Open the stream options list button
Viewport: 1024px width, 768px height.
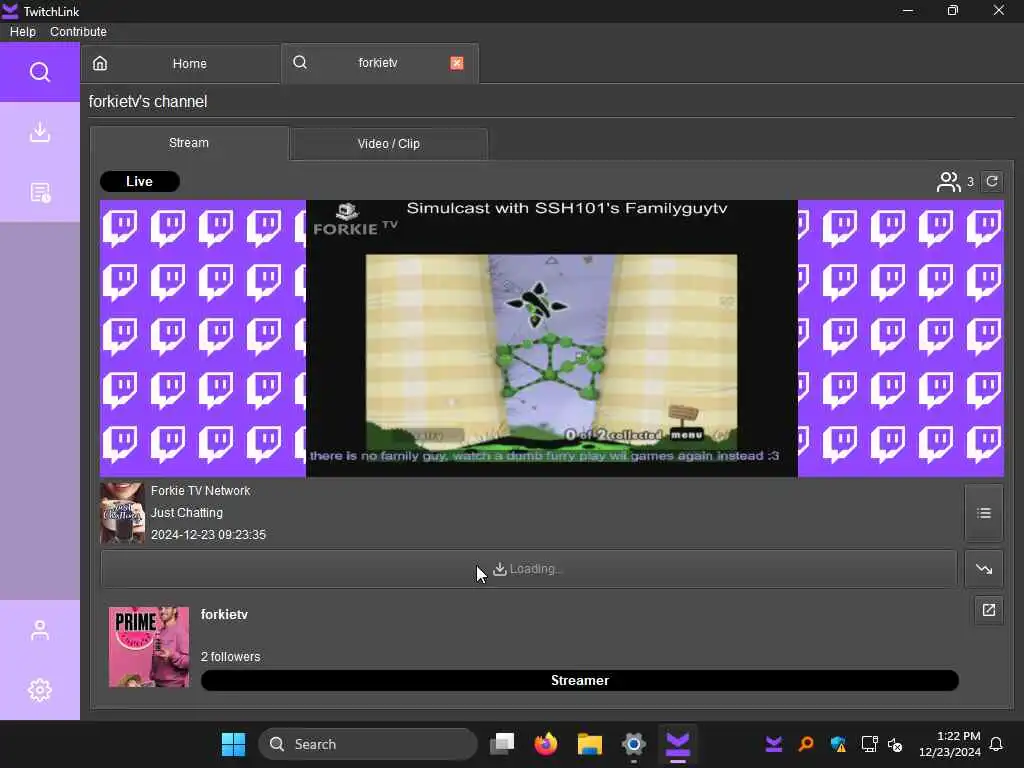tap(984, 513)
